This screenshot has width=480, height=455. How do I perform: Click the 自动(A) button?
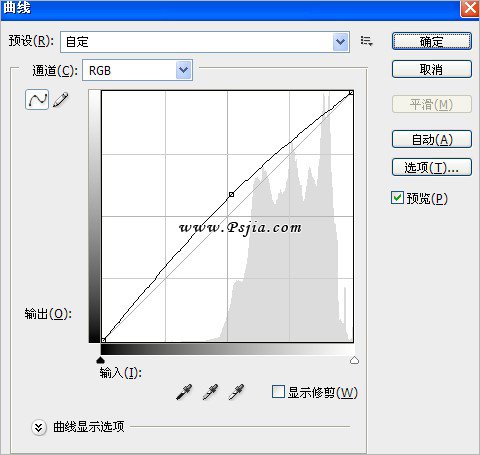[432, 139]
